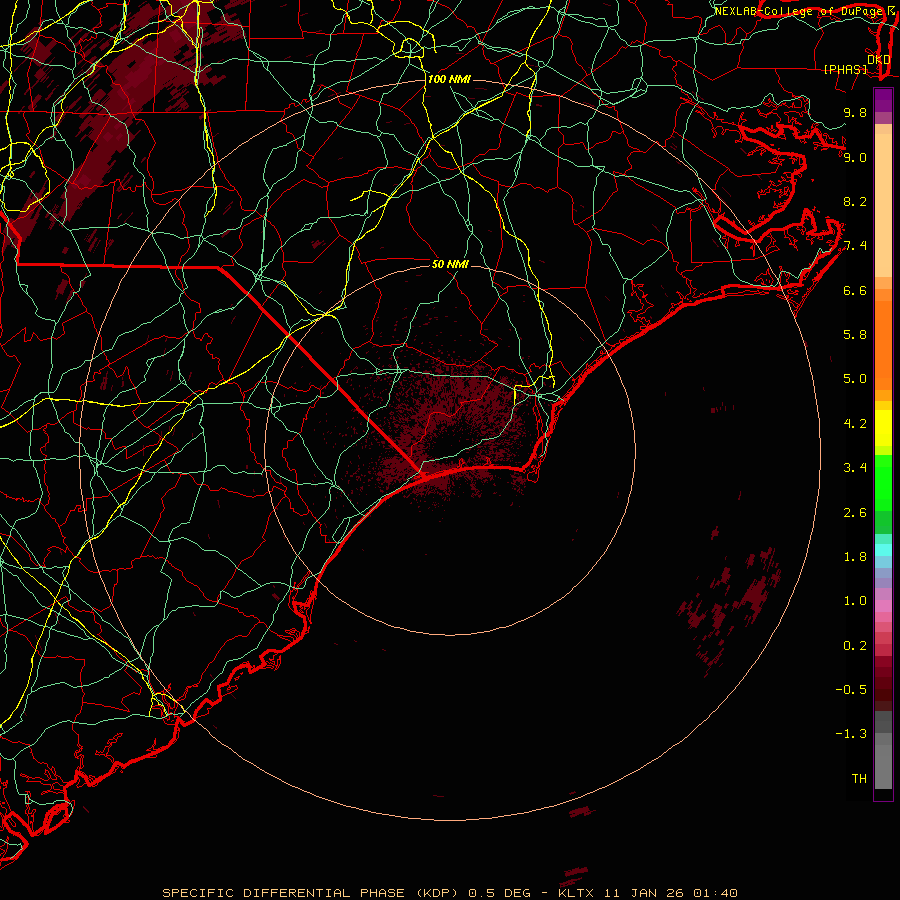Image resolution: width=900 pixels, height=900 pixels.
Task: Click the 6.6 legend value
Action: [855, 290]
